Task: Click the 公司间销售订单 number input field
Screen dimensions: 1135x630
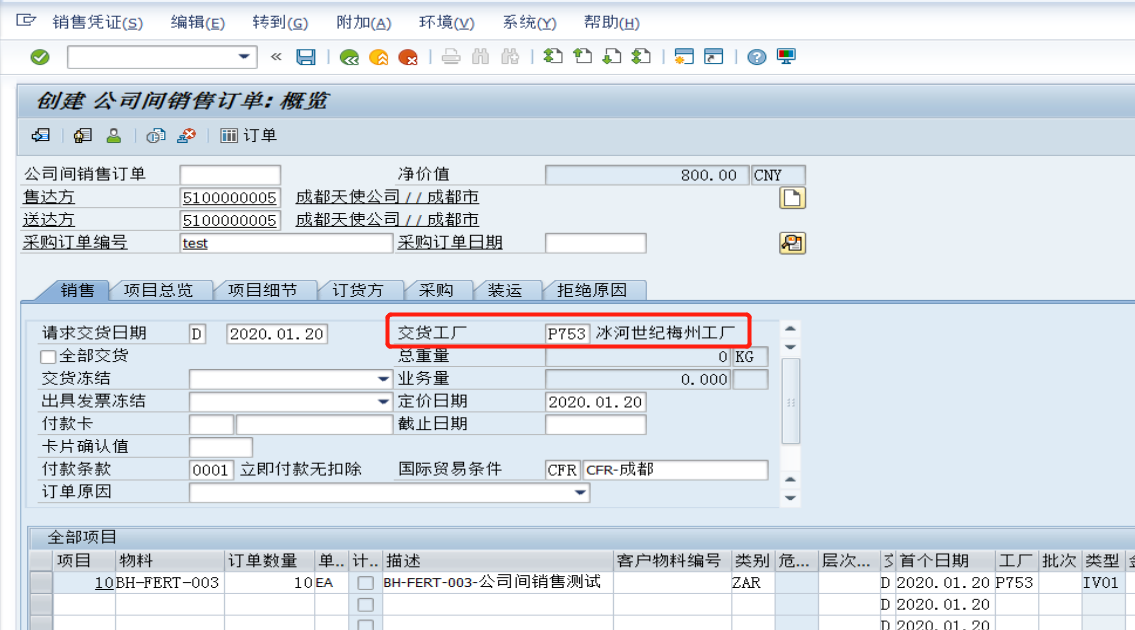Action: coord(230,175)
